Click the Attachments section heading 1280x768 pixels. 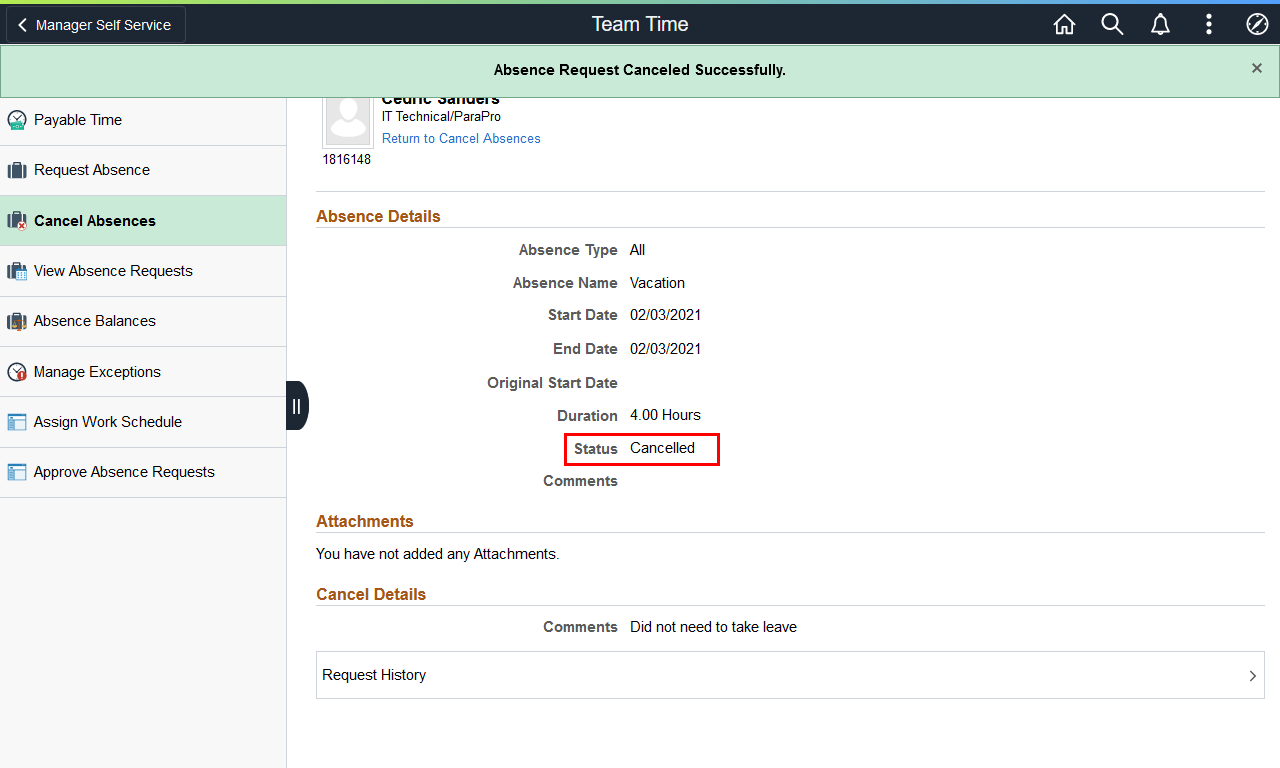(x=365, y=521)
